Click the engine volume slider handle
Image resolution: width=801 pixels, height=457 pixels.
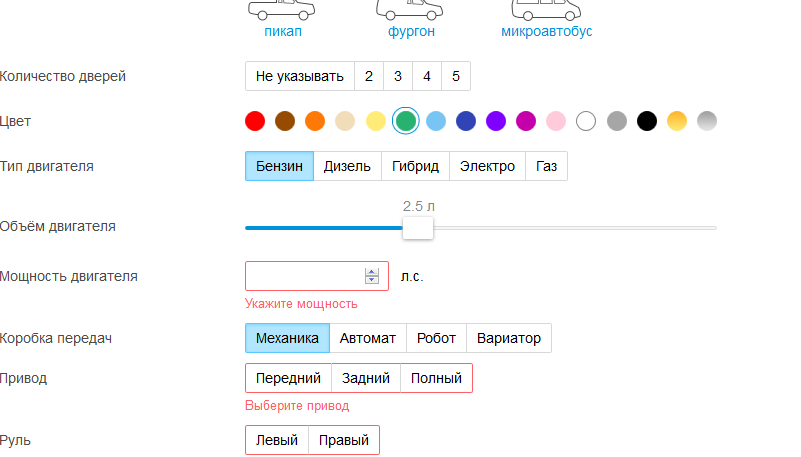coord(418,228)
